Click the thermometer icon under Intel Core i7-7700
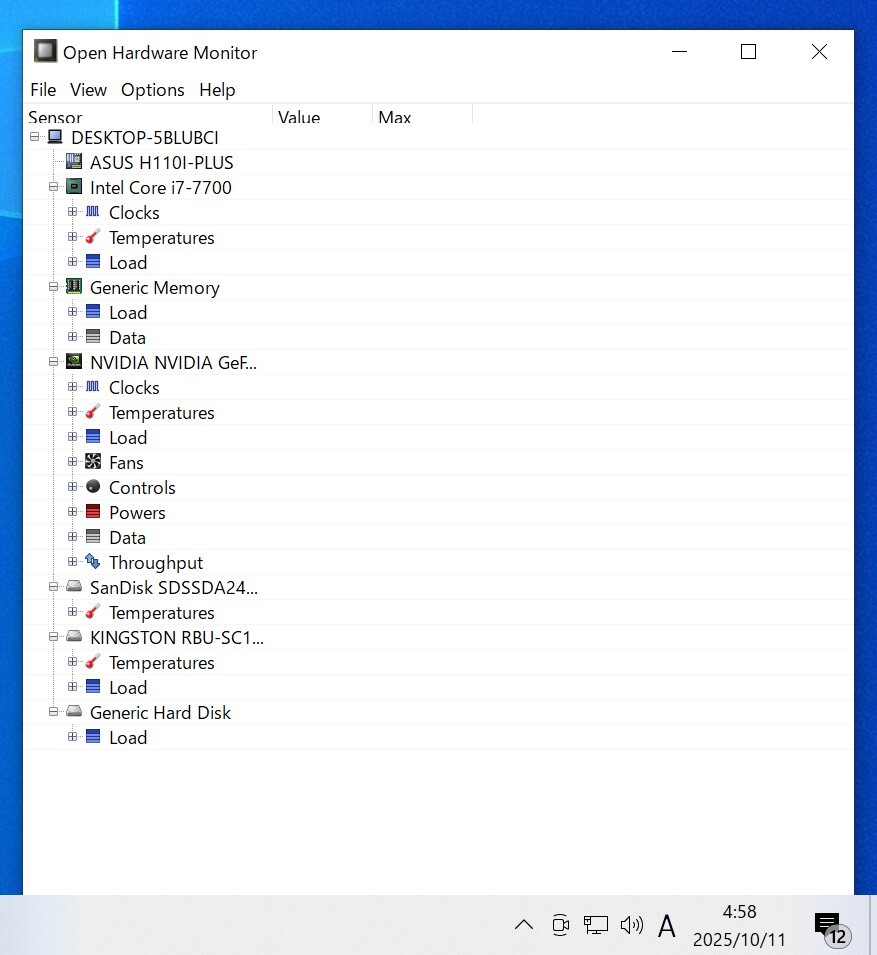This screenshot has width=877, height=955. tap(93, 236)
